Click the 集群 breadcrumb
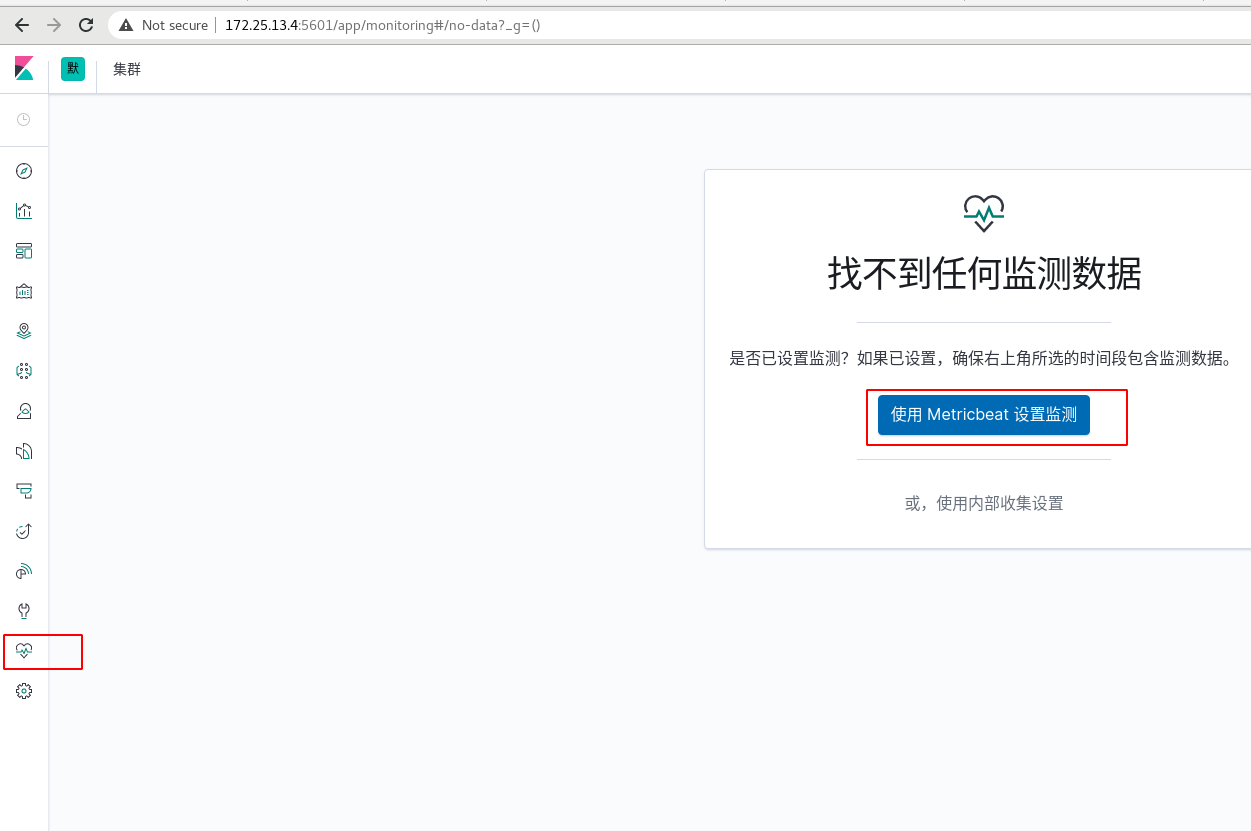Viewport: 1251px width, 831px height. (127, 69)
